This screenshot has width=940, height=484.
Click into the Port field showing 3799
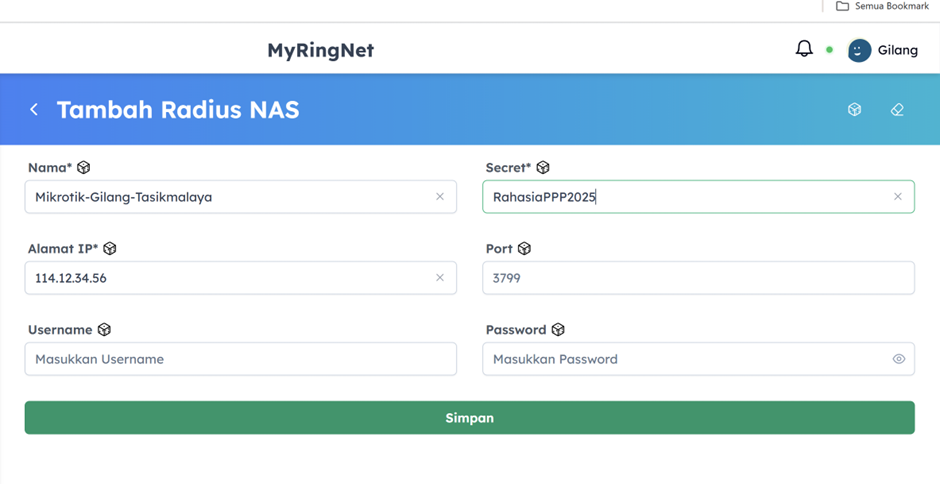698,278
